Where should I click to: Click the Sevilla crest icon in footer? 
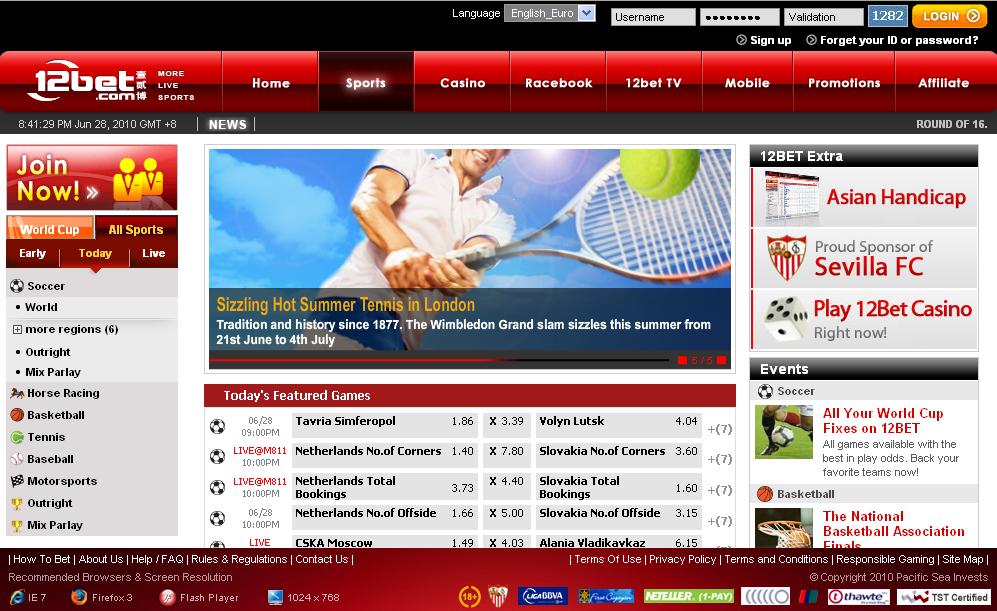(x=498, y=596)
